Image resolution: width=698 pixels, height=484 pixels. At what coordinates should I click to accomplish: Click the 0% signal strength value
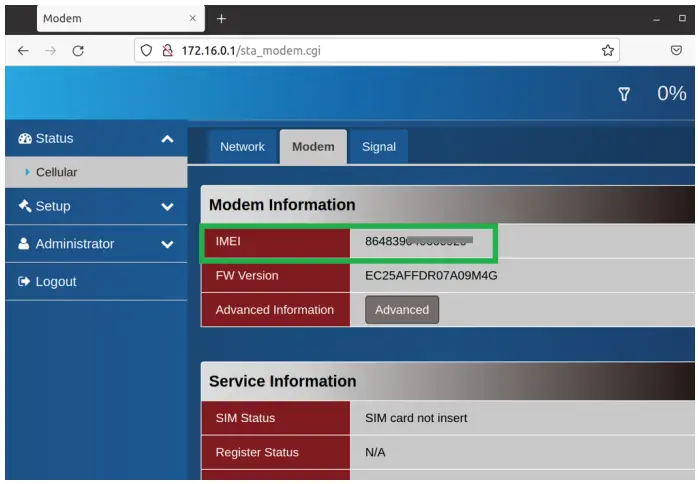click(672, 93)
